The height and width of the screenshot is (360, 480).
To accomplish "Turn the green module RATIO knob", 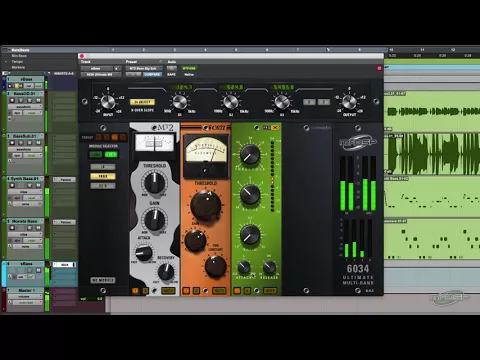I will tap(250, 234).
